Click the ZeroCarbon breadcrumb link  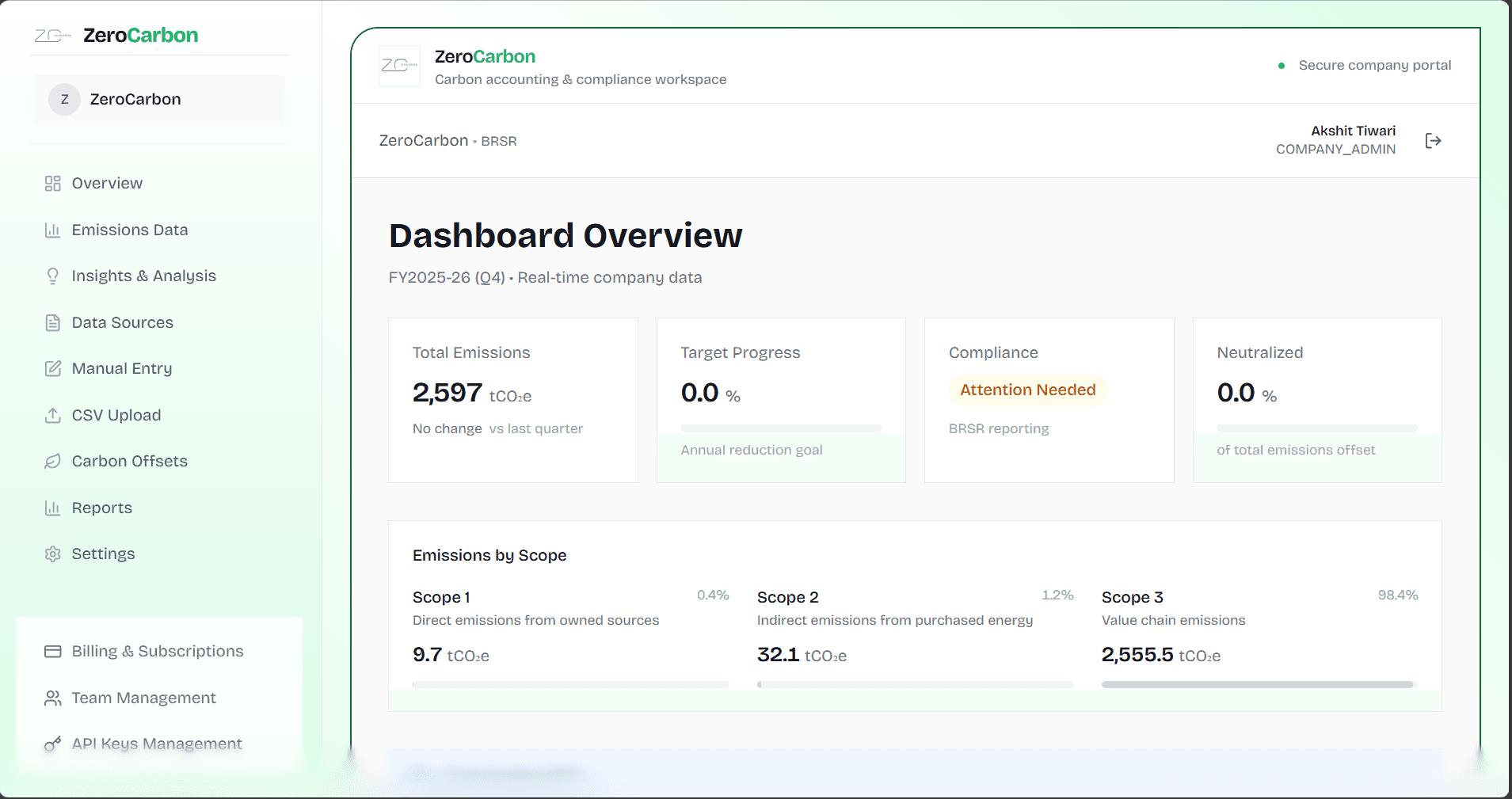424,141
